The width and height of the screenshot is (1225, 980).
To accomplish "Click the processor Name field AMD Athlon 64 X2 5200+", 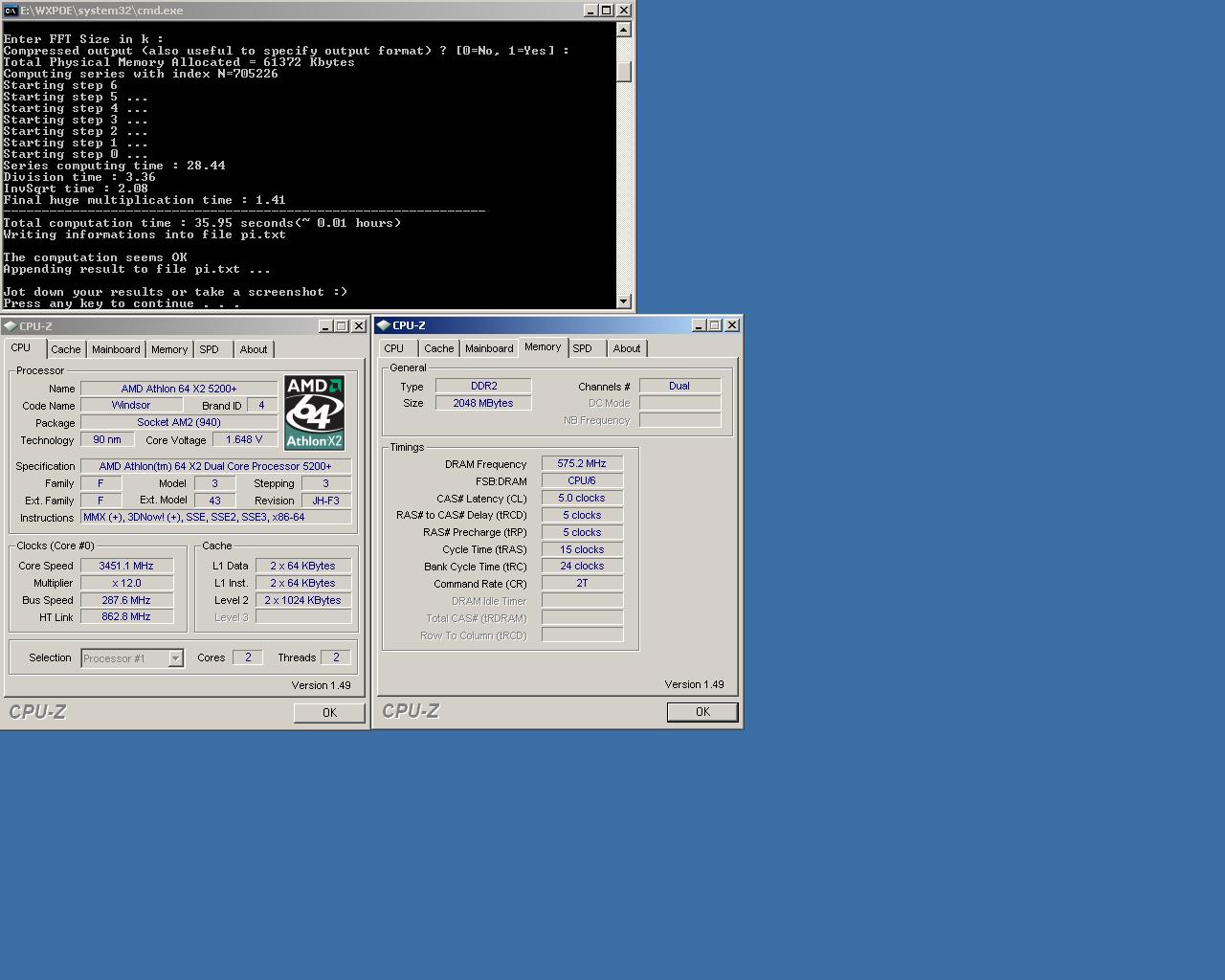I will point(179,389).
